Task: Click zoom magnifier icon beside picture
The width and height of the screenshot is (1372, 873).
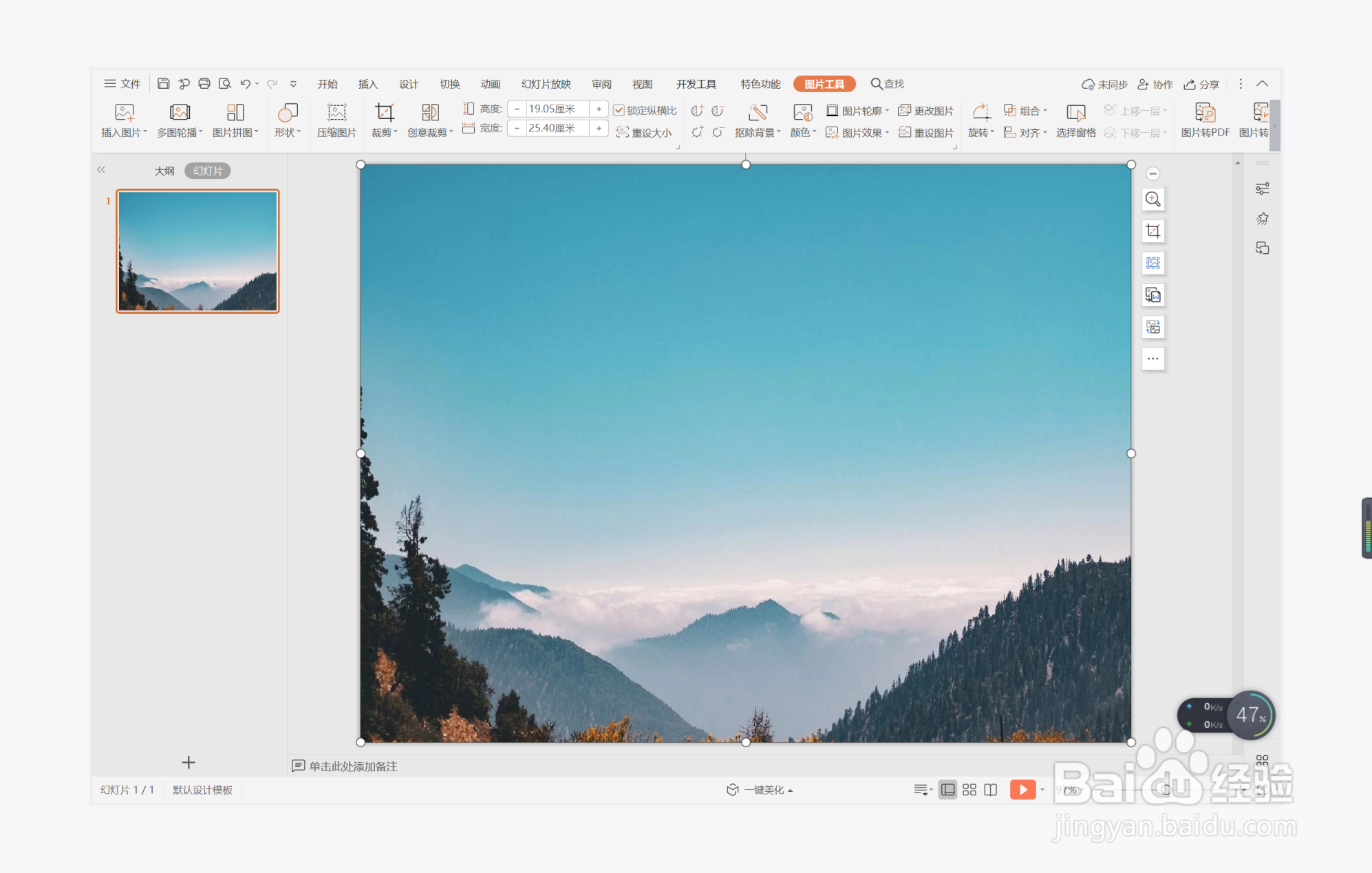Action: click(x=1153, y=200)
